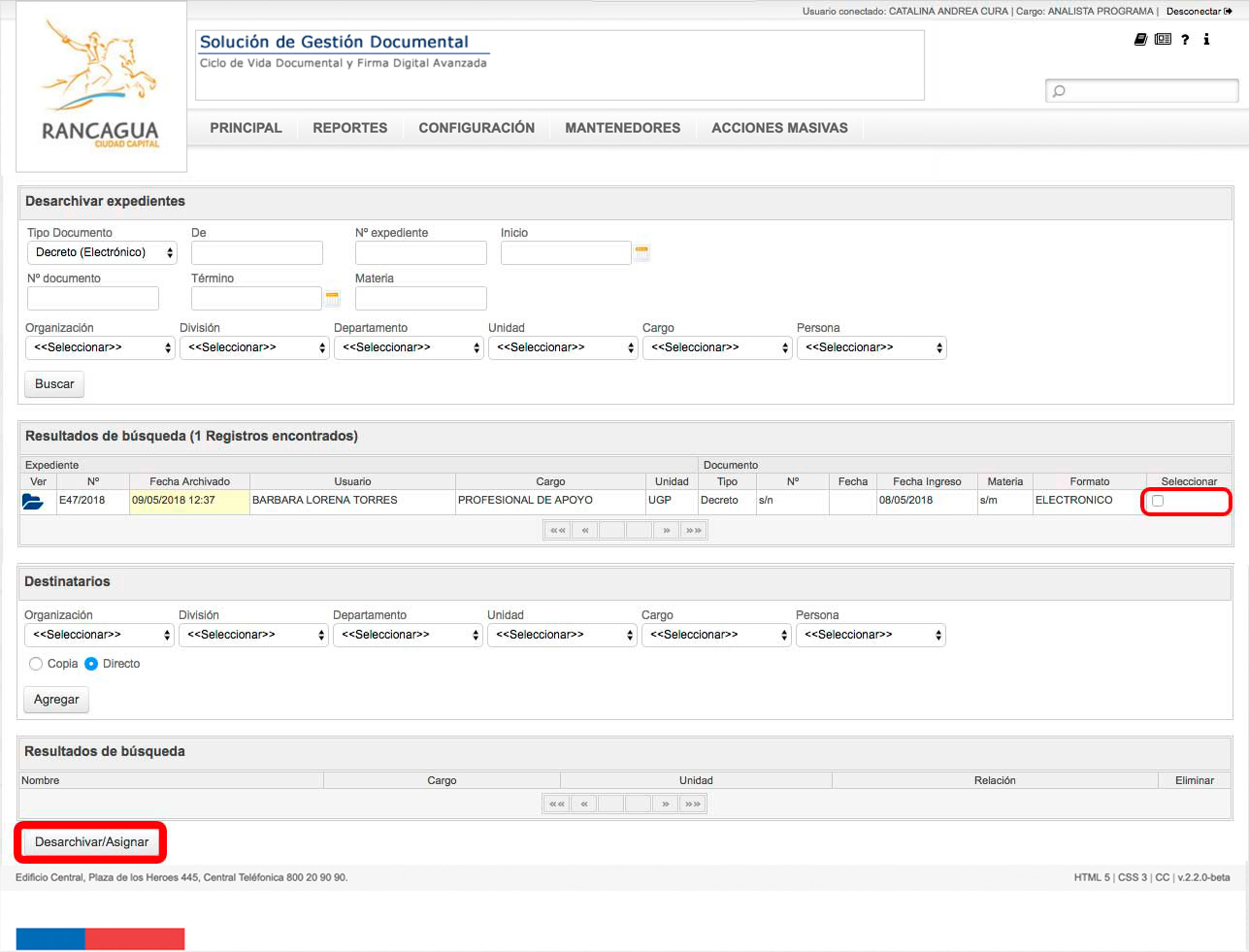Go to first page in expedientes paginator

coord(557,530)
